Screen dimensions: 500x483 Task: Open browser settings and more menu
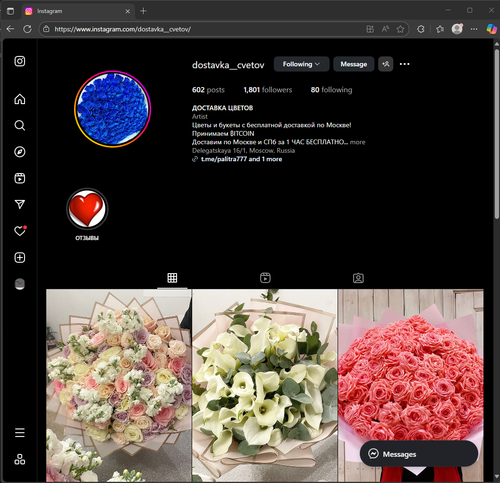(x=474, y=29)
